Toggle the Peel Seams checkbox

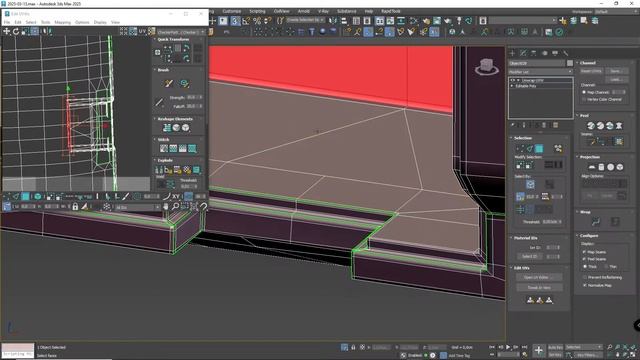[x=584, y=259]
